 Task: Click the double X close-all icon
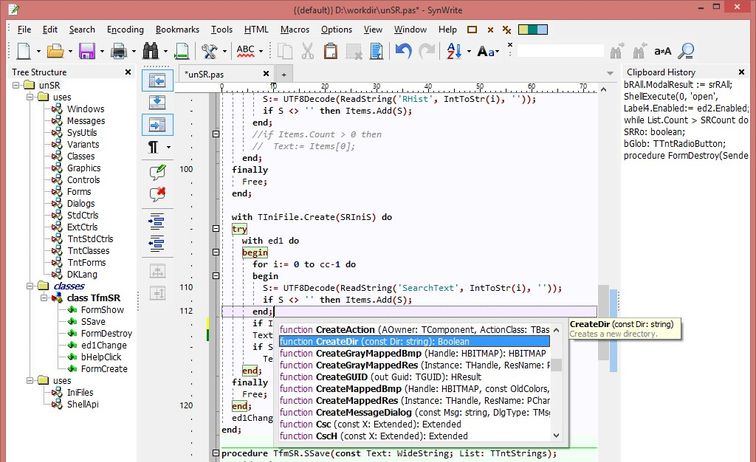(x=507, y=30)
